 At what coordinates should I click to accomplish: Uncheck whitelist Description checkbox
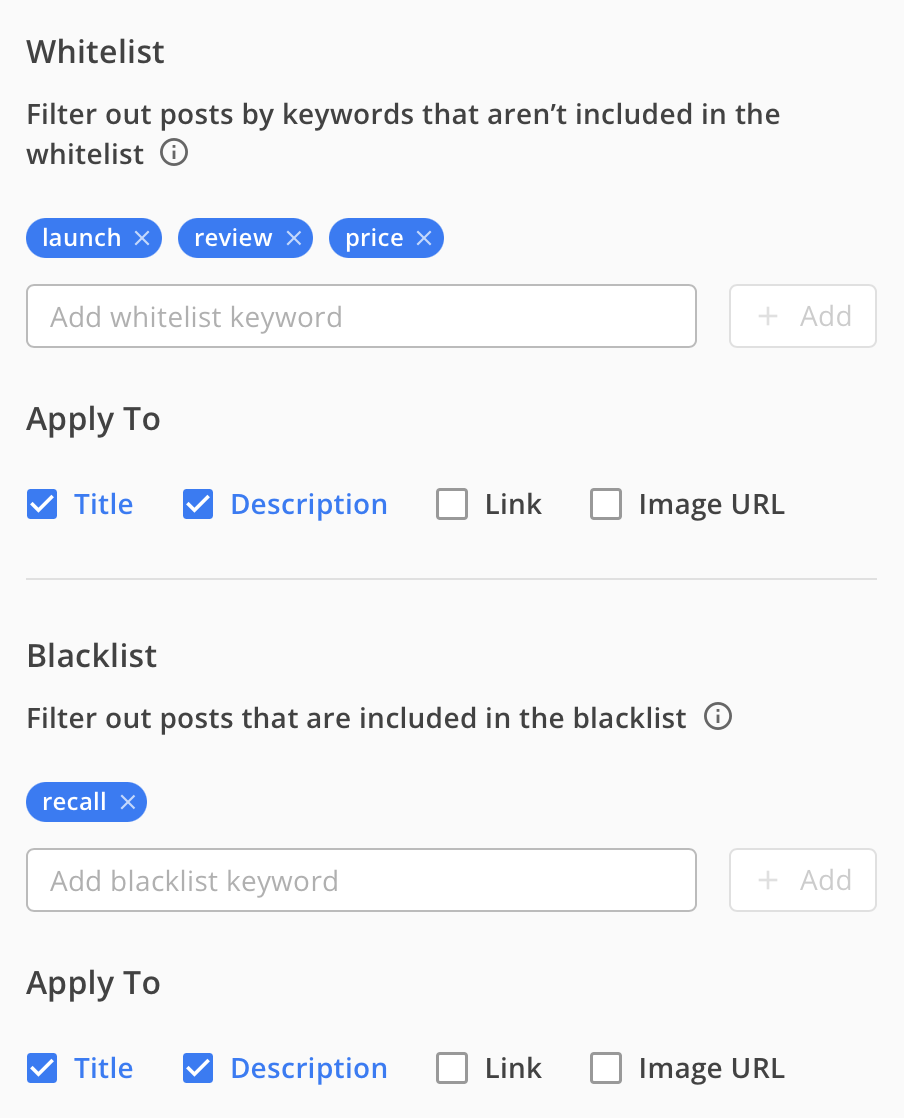(197, 504)
